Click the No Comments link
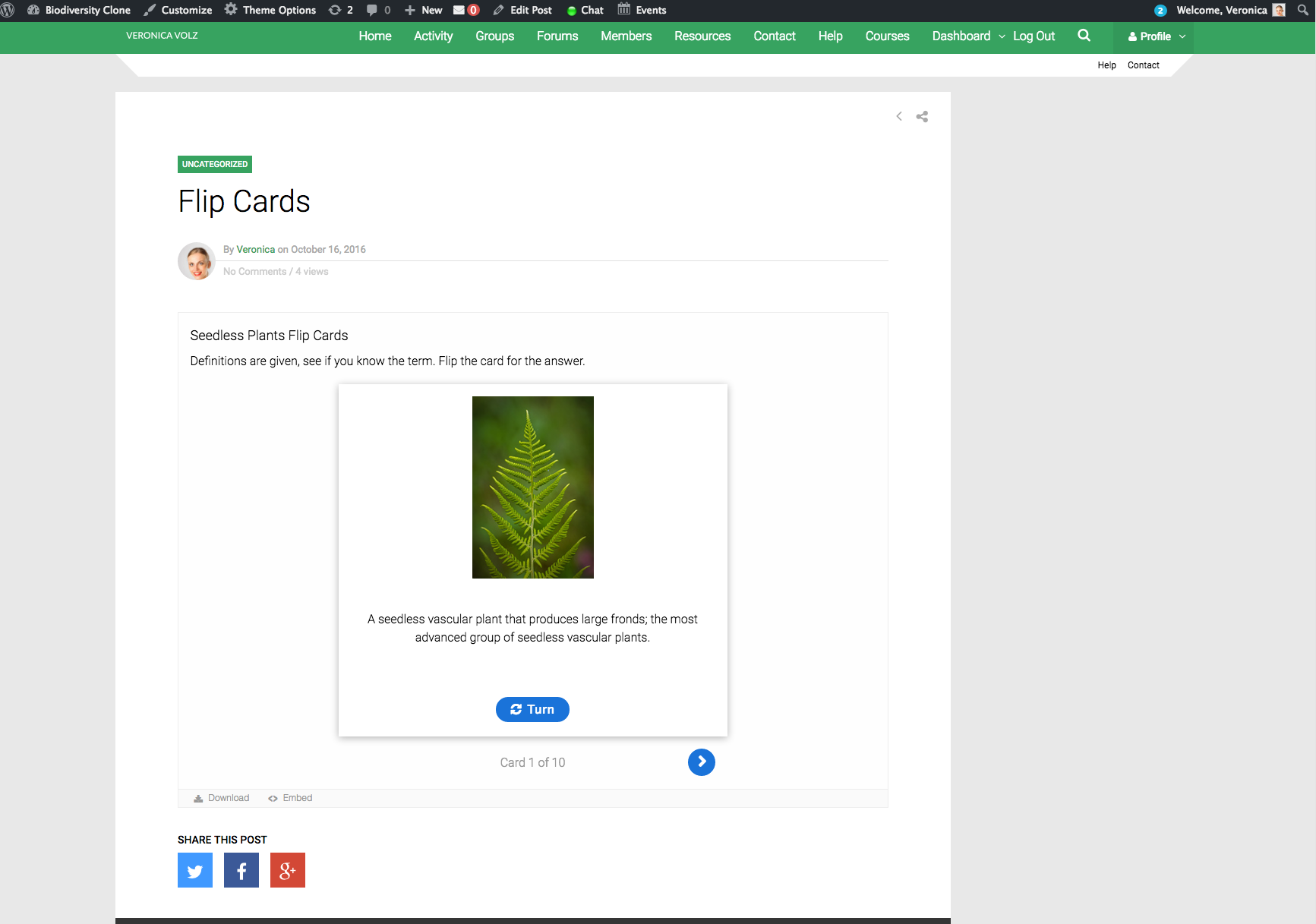Screen dimensions: 1316x924 click(255, 271)
